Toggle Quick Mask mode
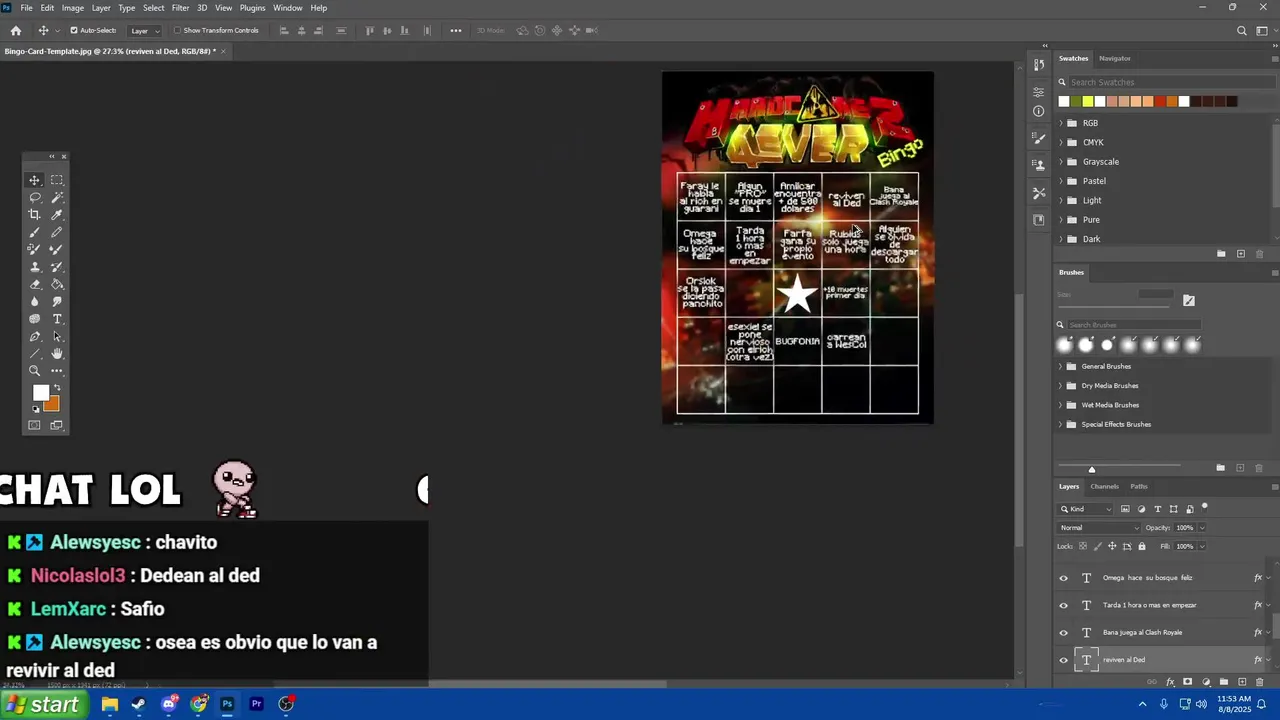The height and width of the screenshot is (720, 1280). point(35,425)
